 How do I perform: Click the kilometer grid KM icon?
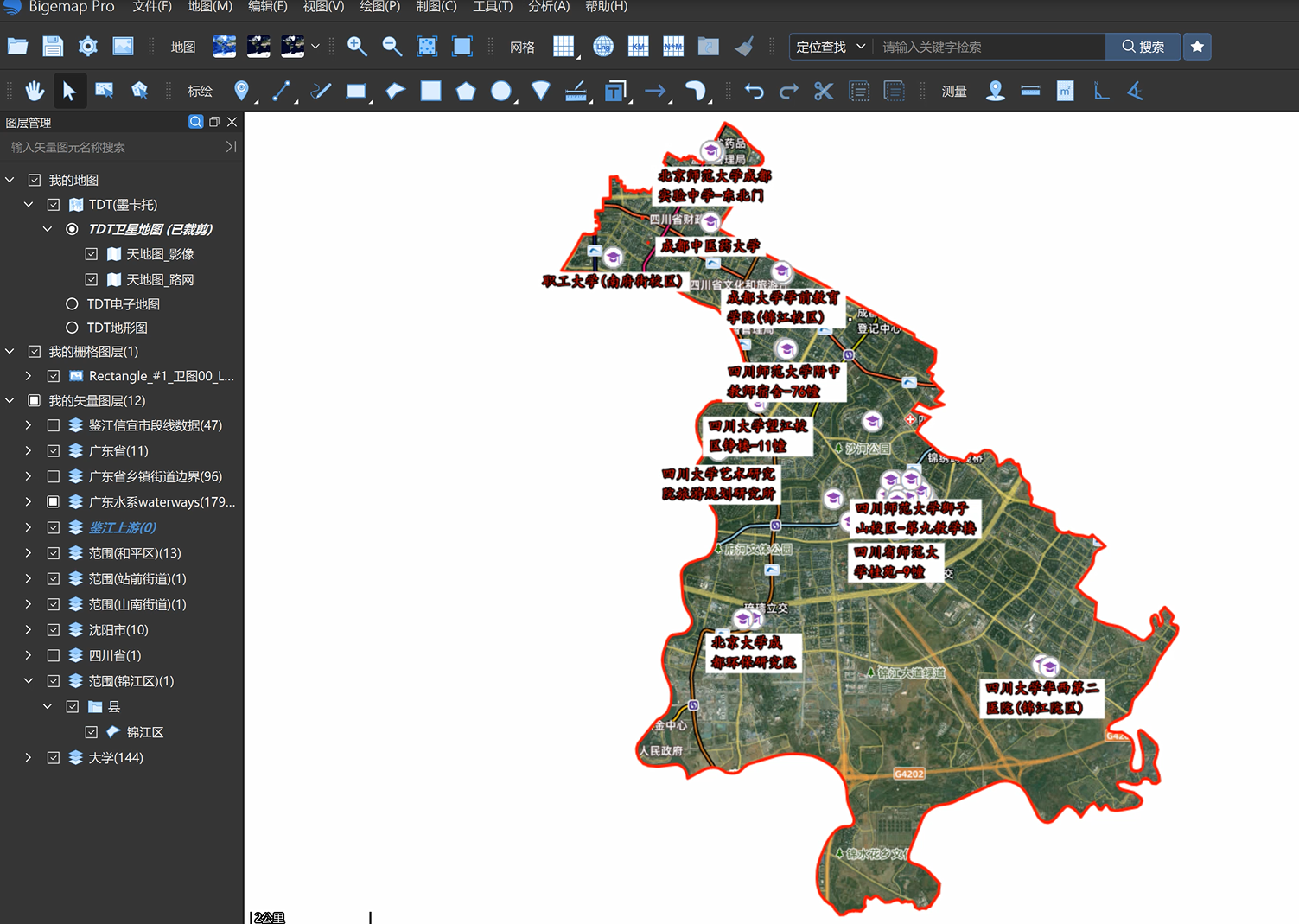click(639, 47)
